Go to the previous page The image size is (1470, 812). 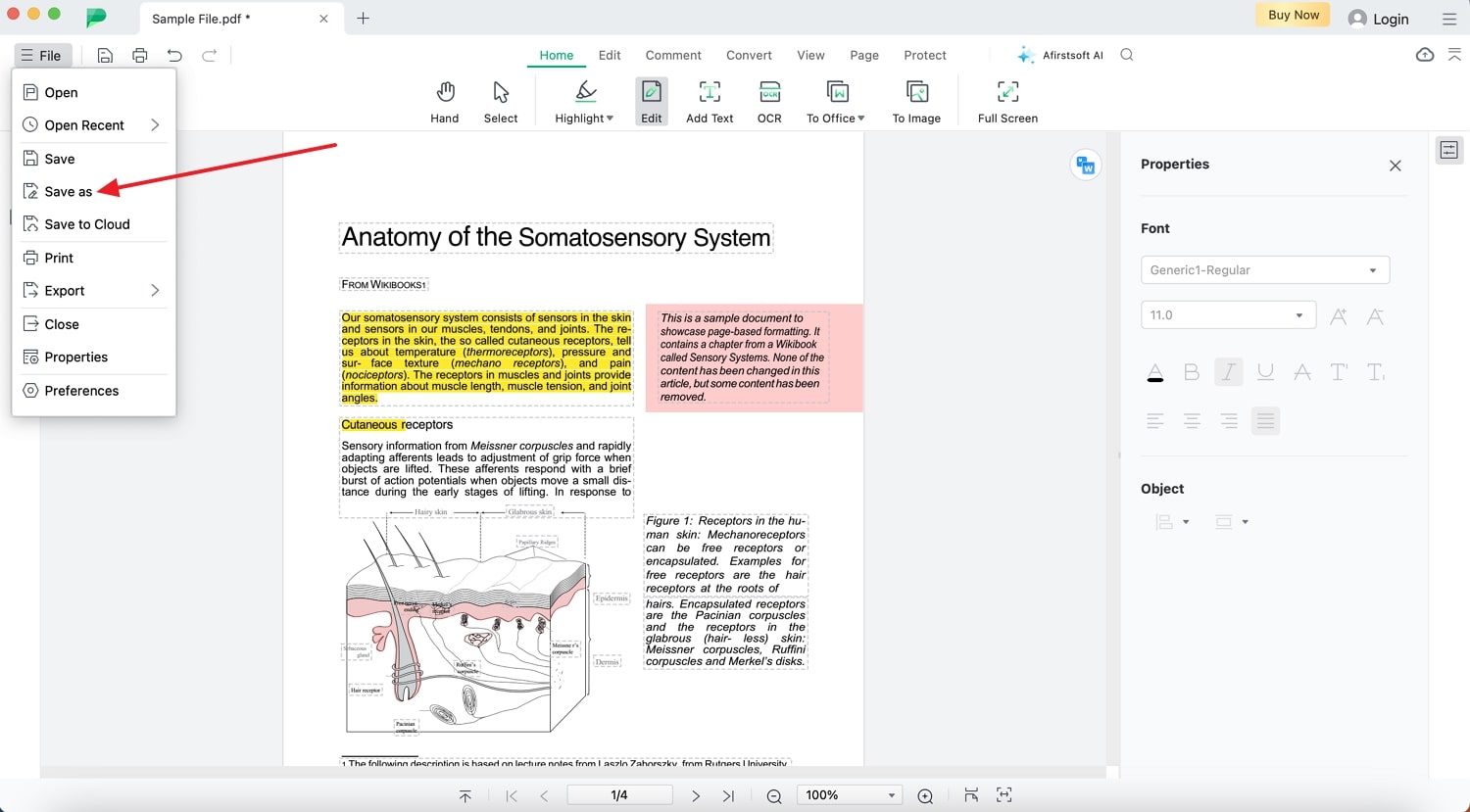coord(544,795)
